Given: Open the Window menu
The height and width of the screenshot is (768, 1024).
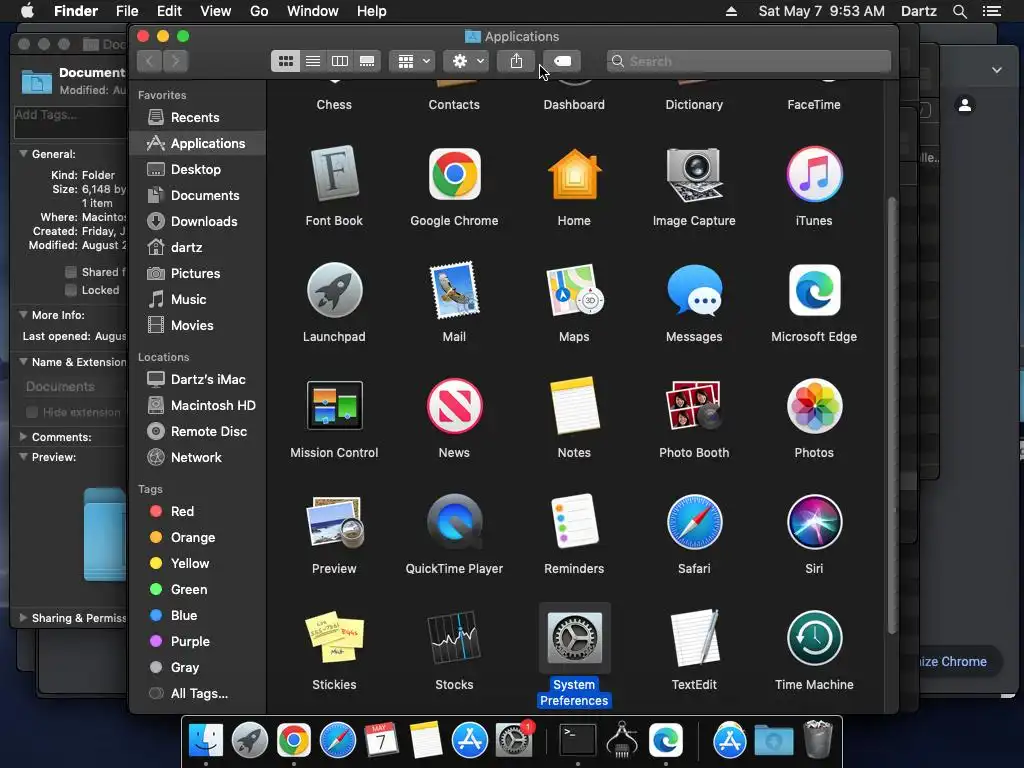Looking at the screenshot, I should (313, 11).
